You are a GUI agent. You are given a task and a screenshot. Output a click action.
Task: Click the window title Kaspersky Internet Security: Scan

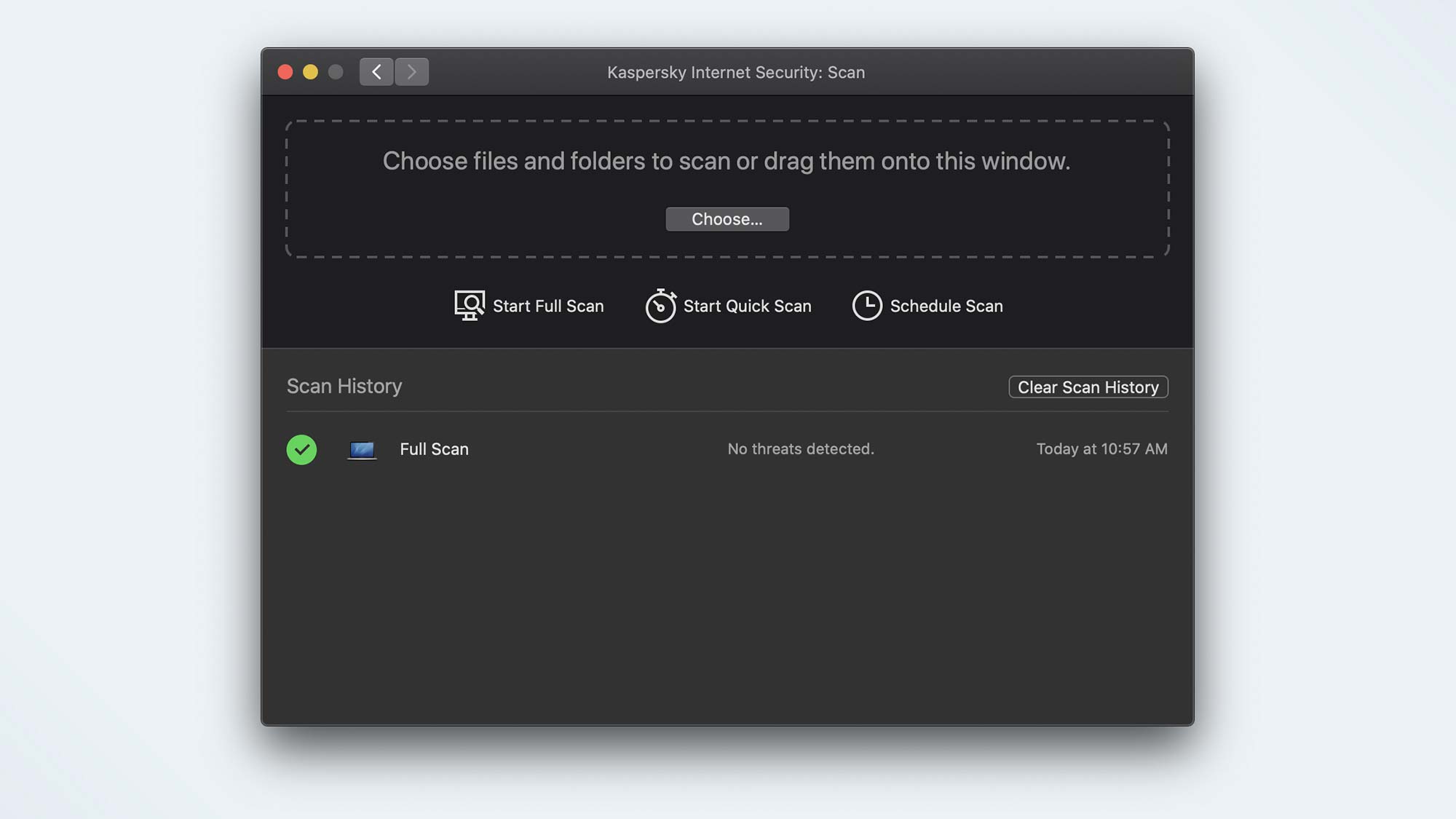736,73
